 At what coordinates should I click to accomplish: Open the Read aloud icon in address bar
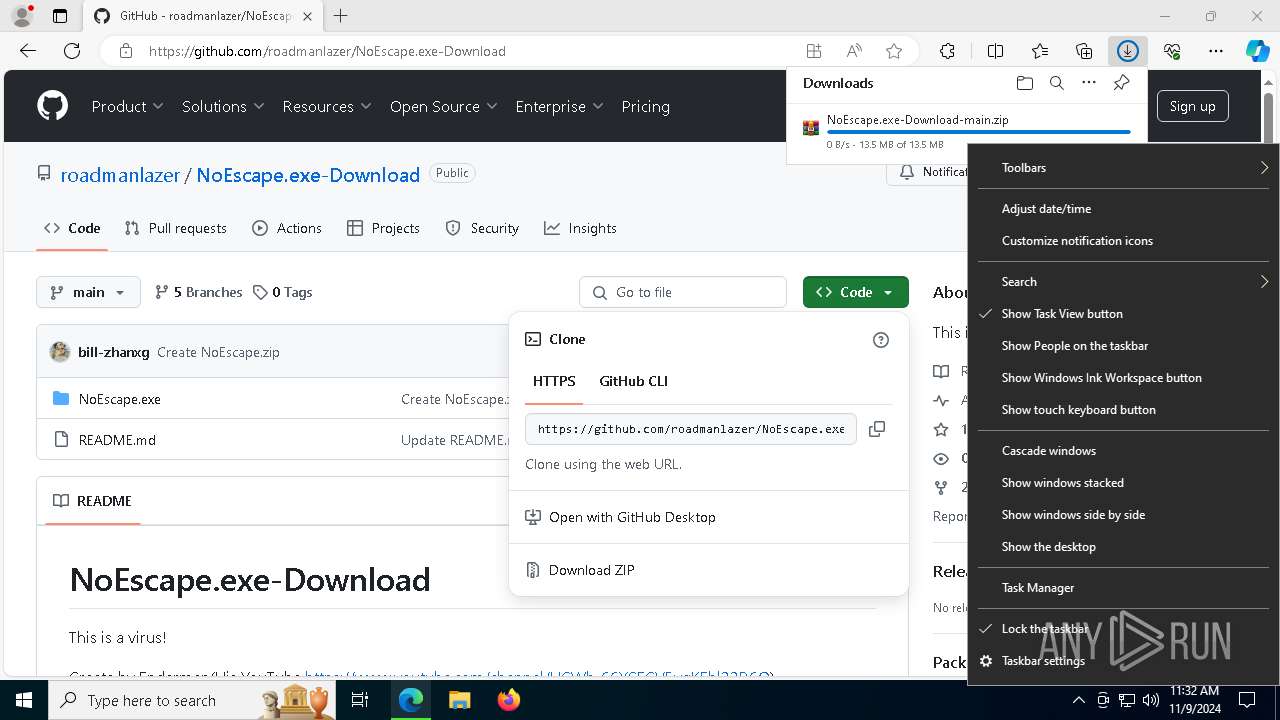[854, 51]
